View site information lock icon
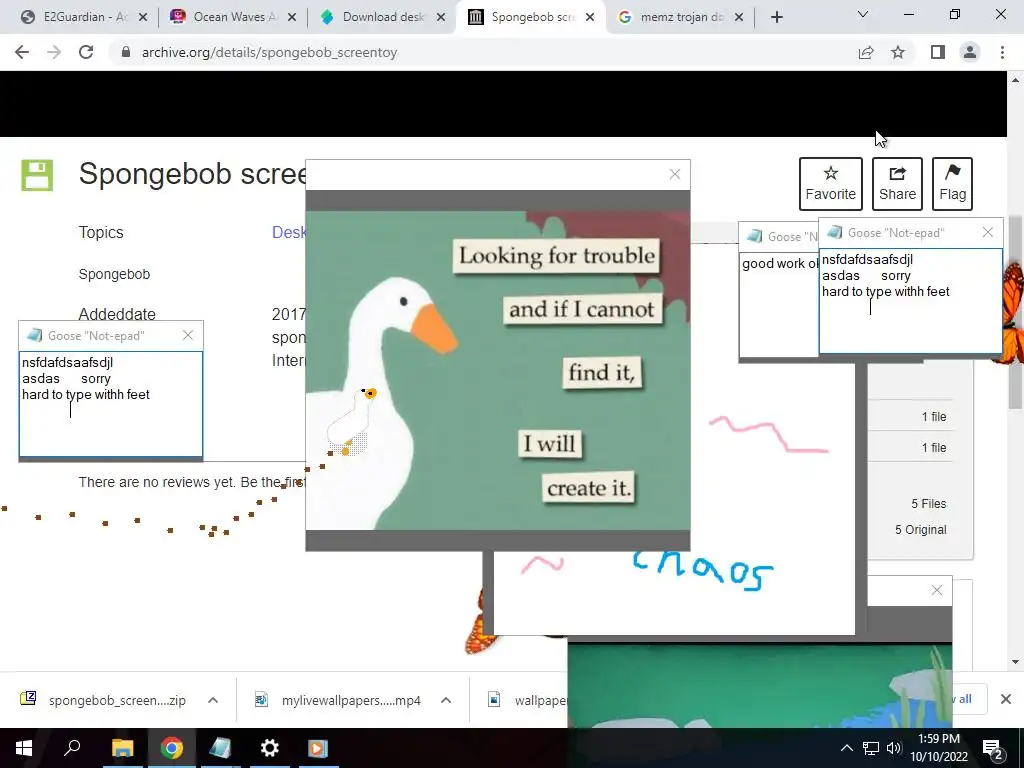Image resolution: width=1024 pixels, height=768 pixels. tap(126, 52)
